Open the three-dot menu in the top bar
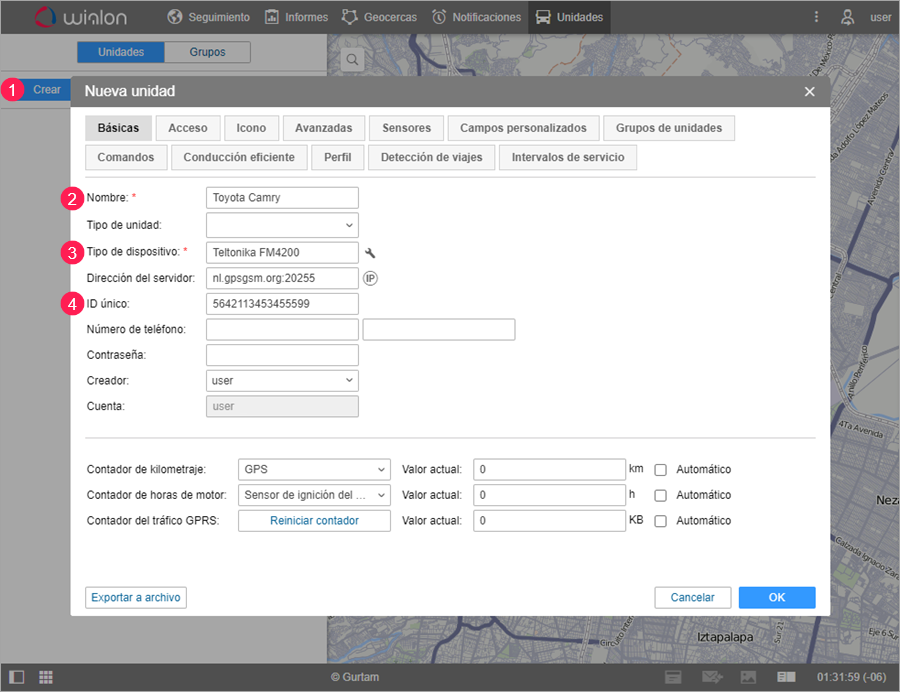 click(816, 17)
